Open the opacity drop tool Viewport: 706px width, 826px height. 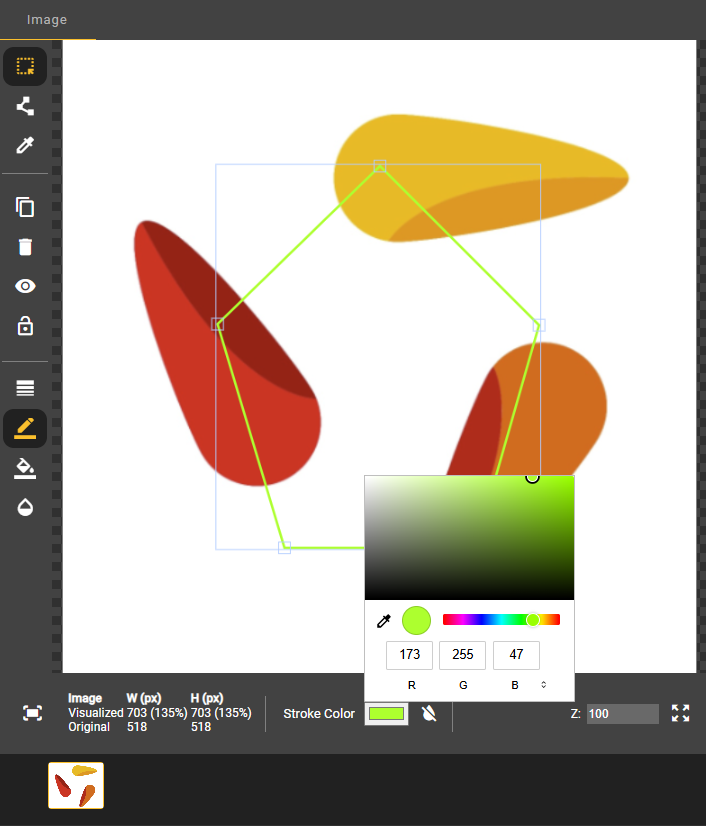click(25, 507)
